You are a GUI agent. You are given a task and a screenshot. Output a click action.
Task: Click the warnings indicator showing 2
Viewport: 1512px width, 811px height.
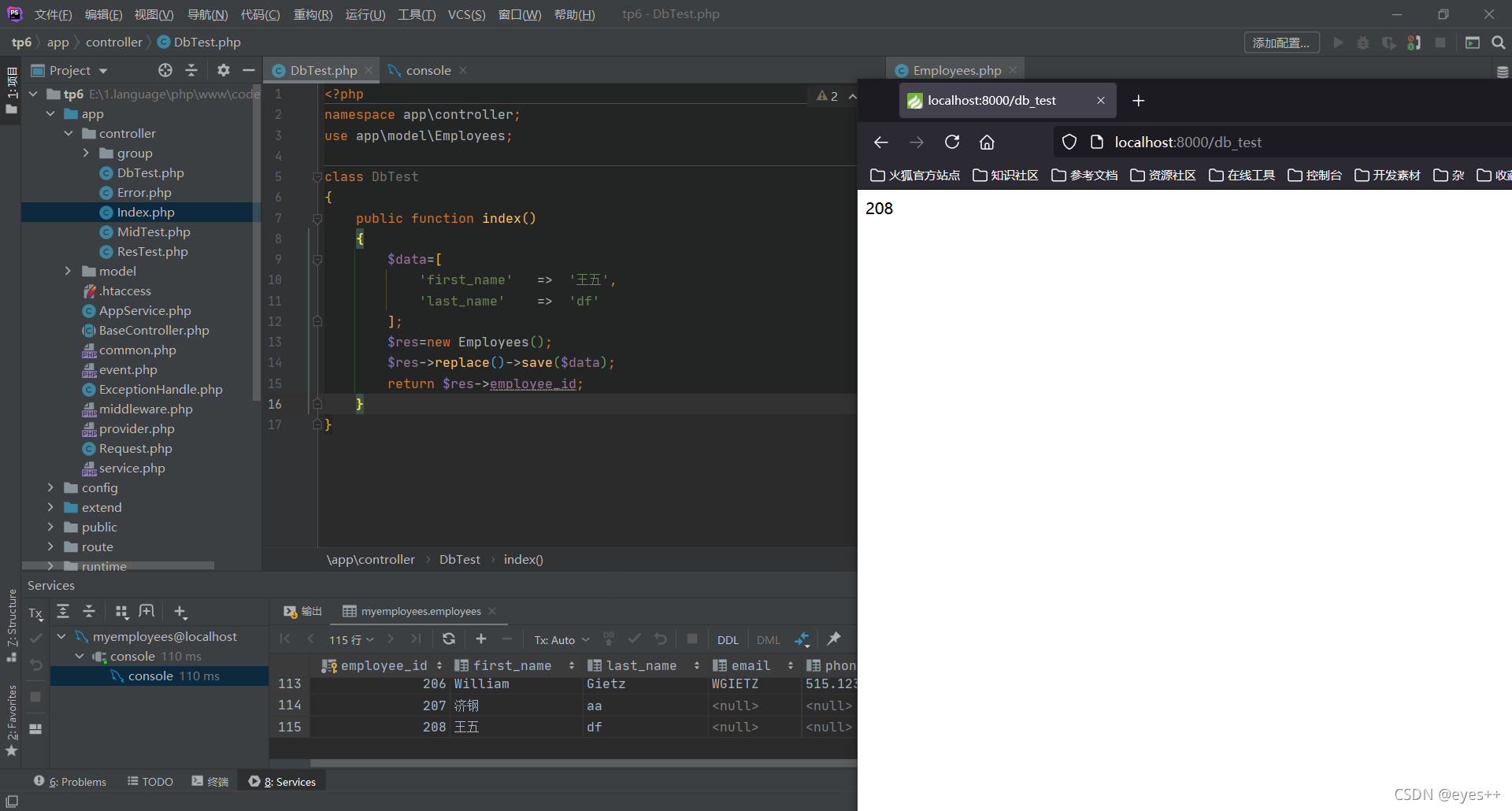click(x=828, y=96)
